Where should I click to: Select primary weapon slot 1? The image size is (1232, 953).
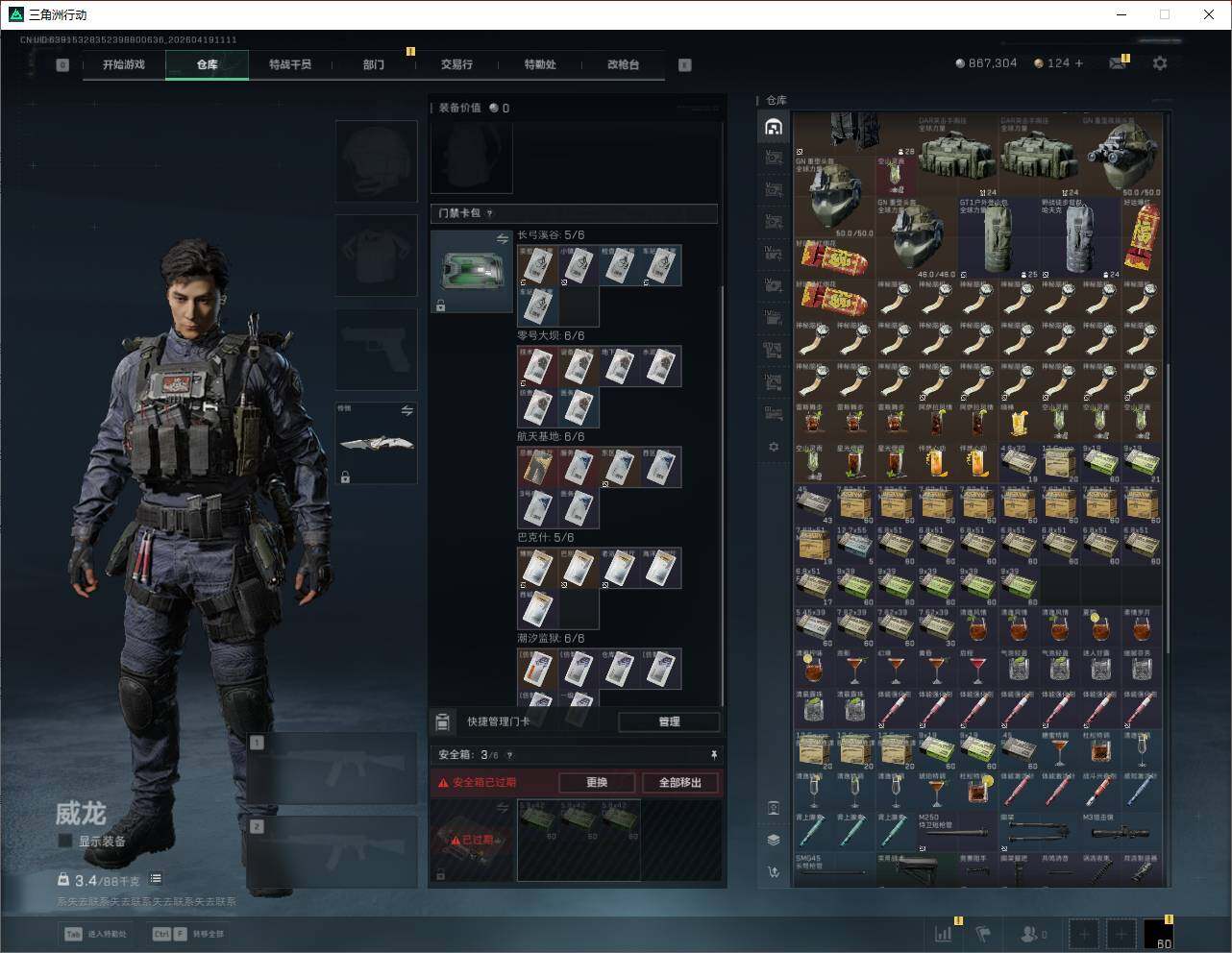[x=333, y=769]
